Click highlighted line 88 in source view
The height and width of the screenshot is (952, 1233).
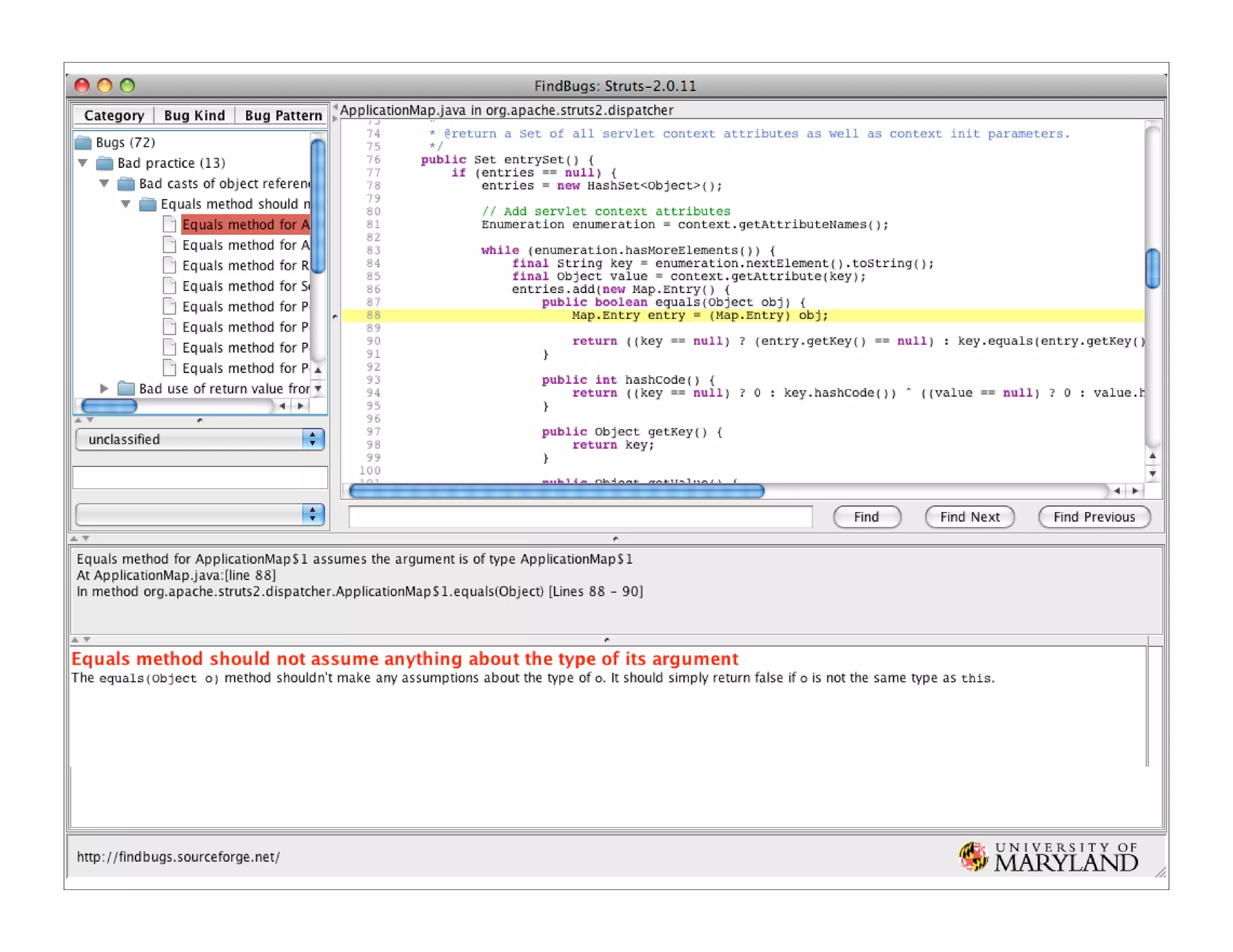point(743,315)
